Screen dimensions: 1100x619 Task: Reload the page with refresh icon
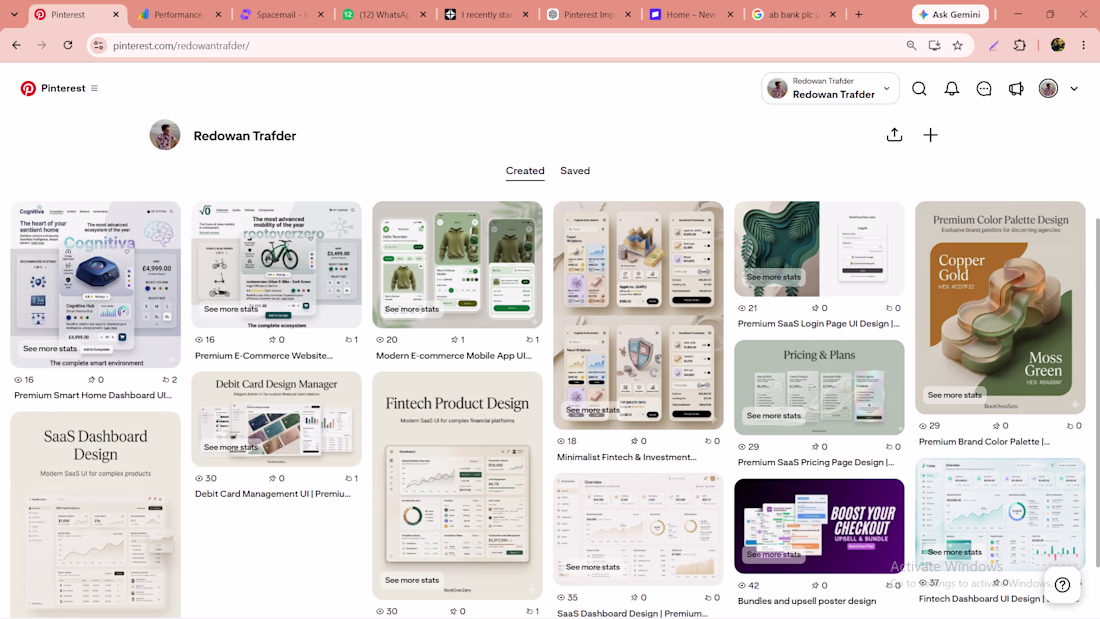click(x=67, y=45)
